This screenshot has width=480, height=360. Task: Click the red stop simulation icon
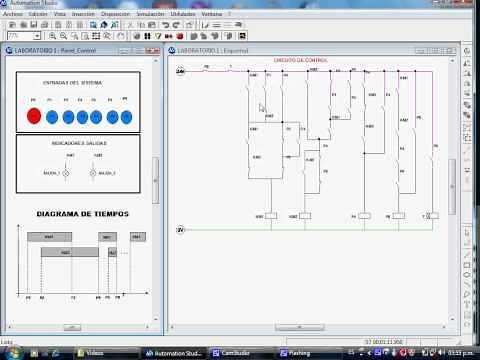click(180, 36)
